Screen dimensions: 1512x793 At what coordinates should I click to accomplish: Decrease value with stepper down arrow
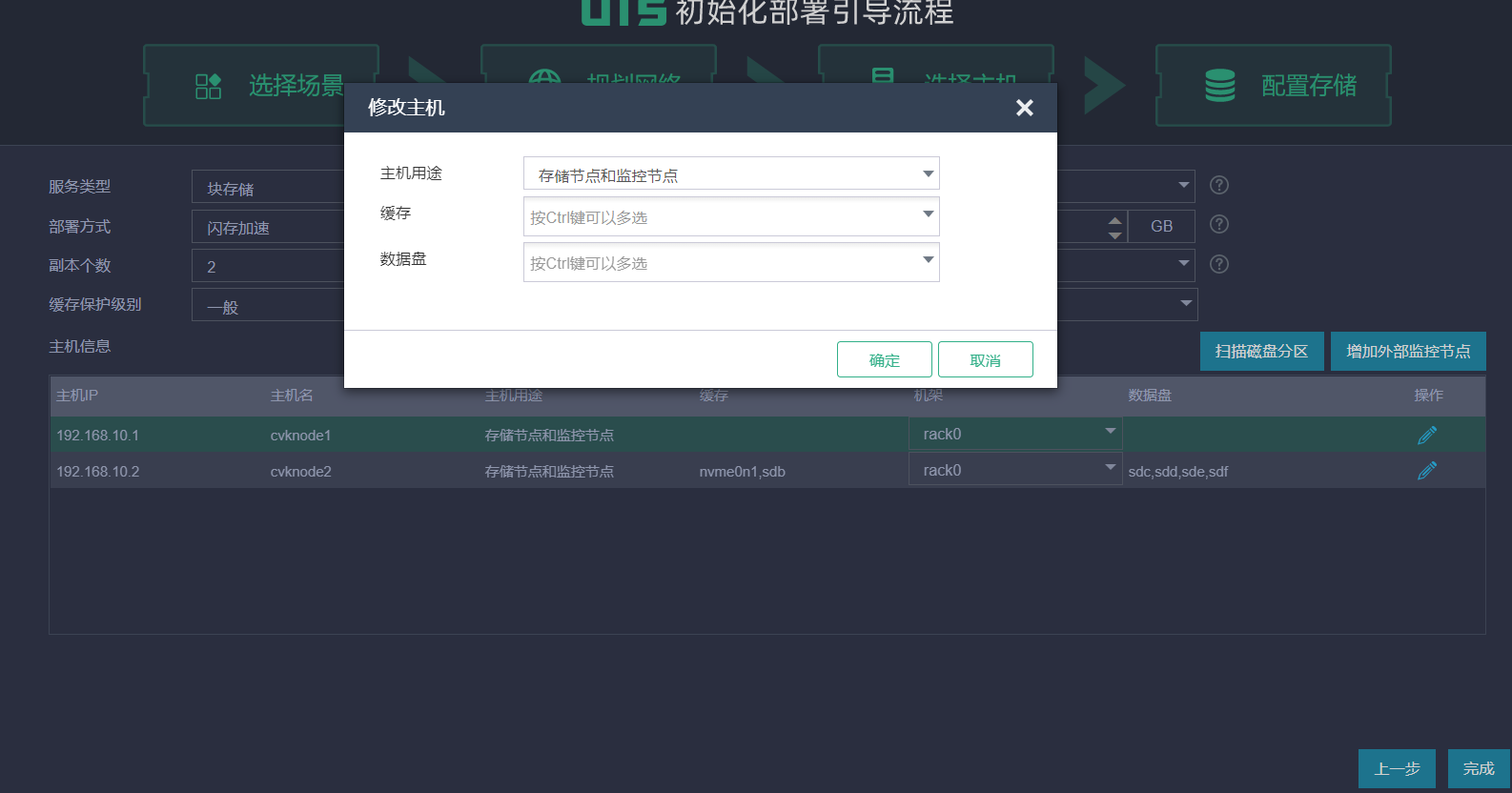pyautogui.click(x=1115, y=234)
